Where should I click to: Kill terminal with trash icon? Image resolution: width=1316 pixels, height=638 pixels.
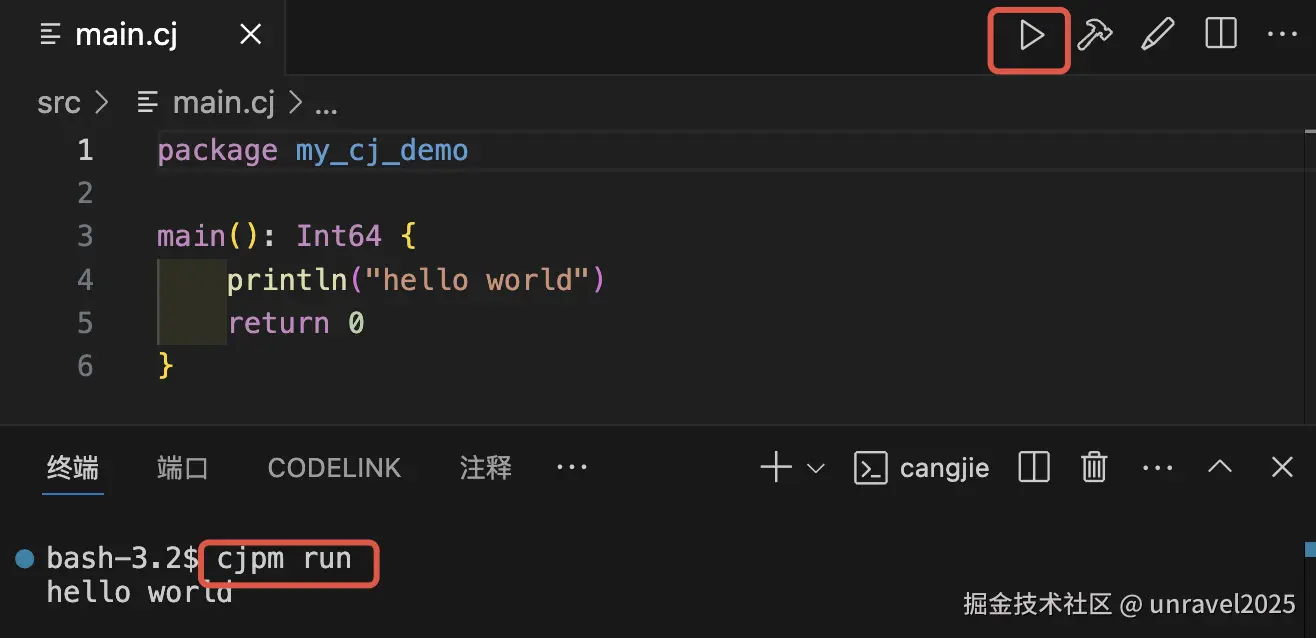1095,467
